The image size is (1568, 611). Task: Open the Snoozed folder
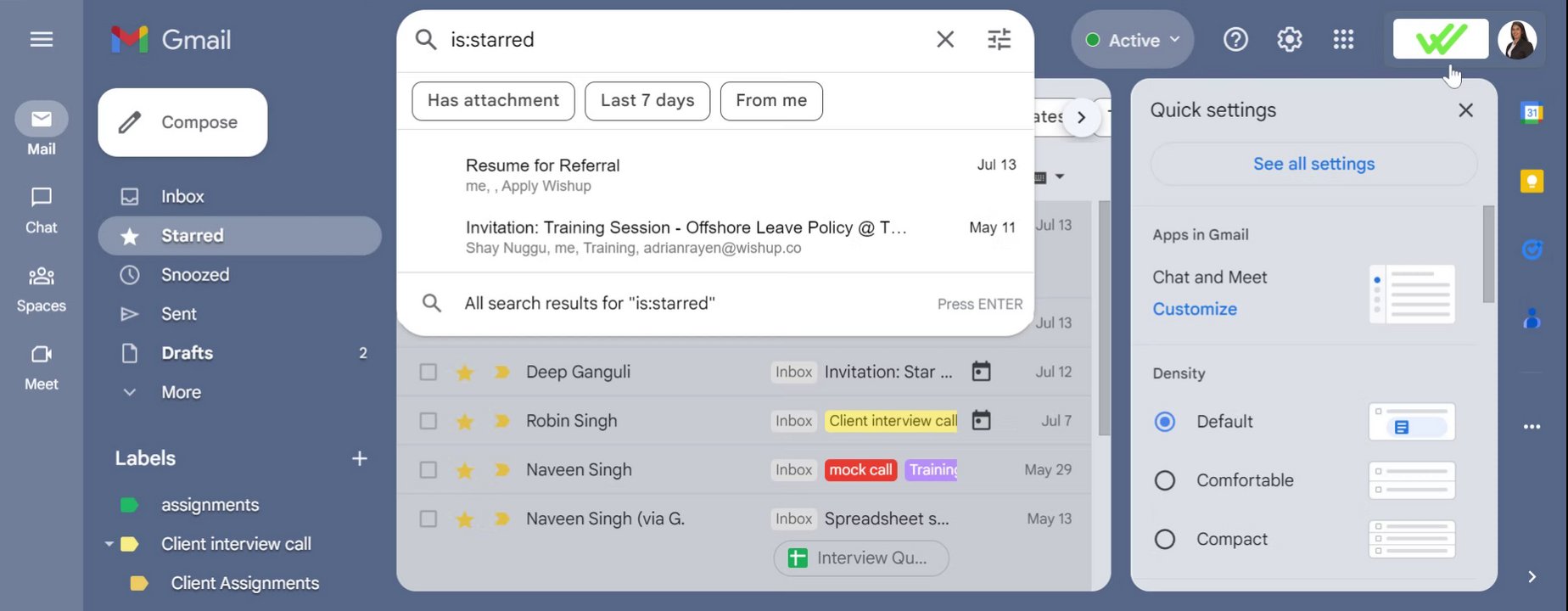[195, 275]
